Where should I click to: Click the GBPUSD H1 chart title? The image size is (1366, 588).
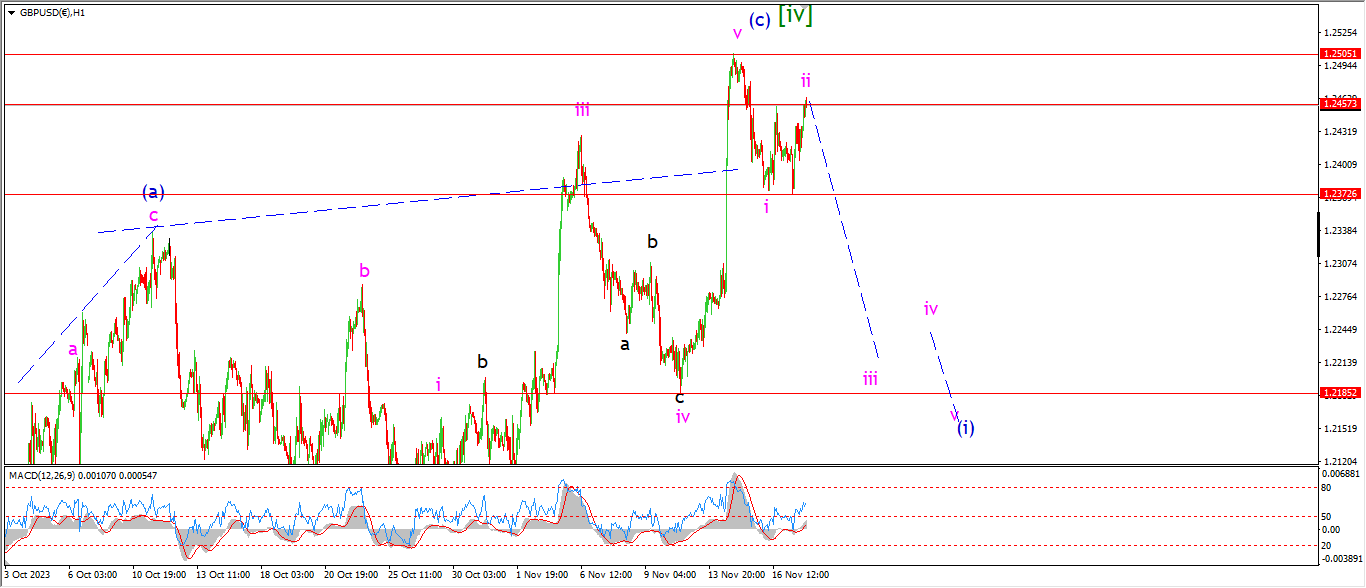click(52, 13)
